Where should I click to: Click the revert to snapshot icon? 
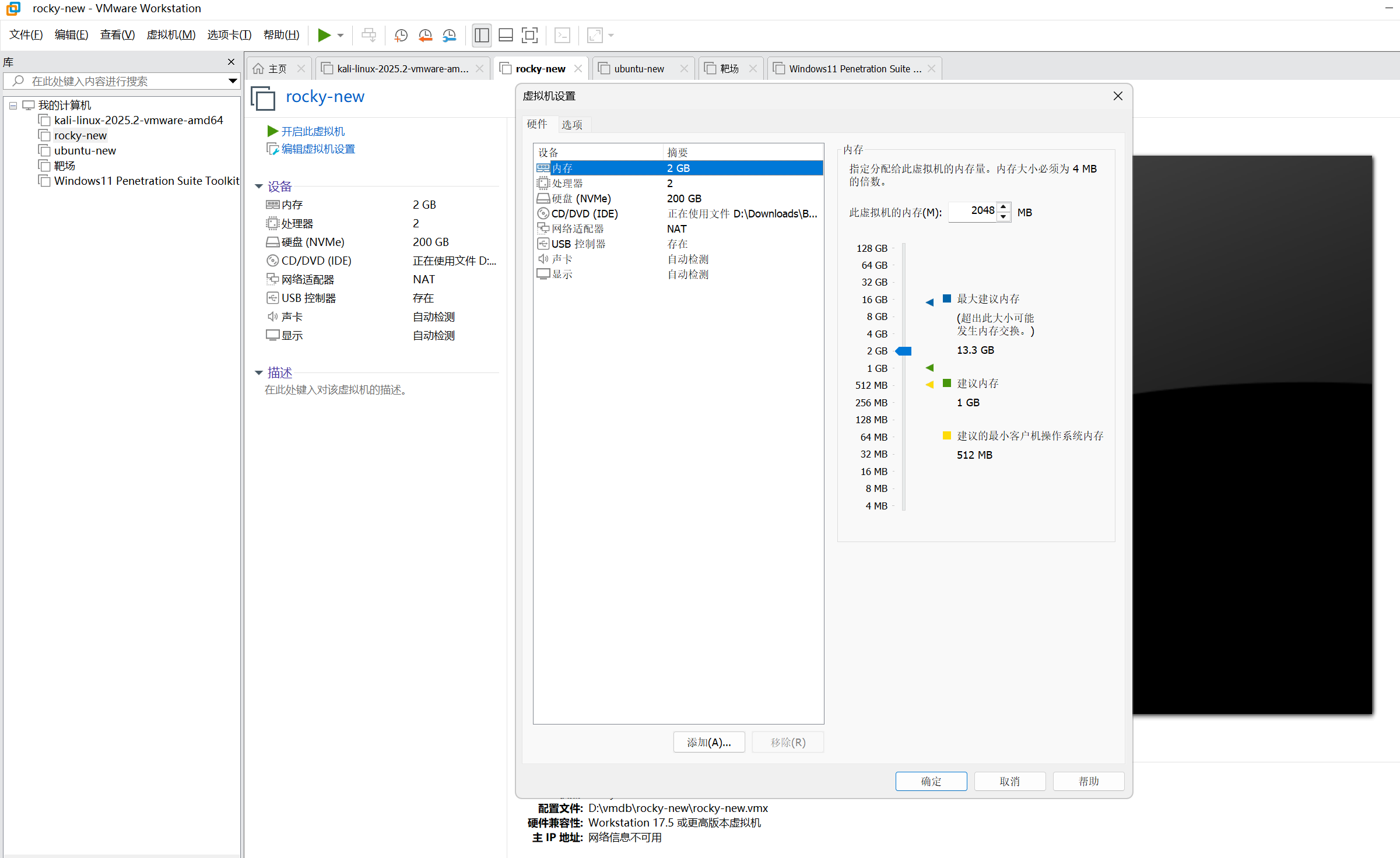pos(425,36)
